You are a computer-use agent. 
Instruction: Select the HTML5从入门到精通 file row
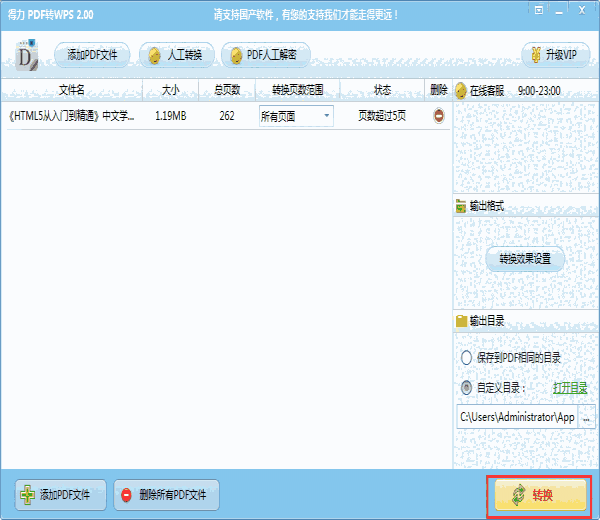click(228, 116)
